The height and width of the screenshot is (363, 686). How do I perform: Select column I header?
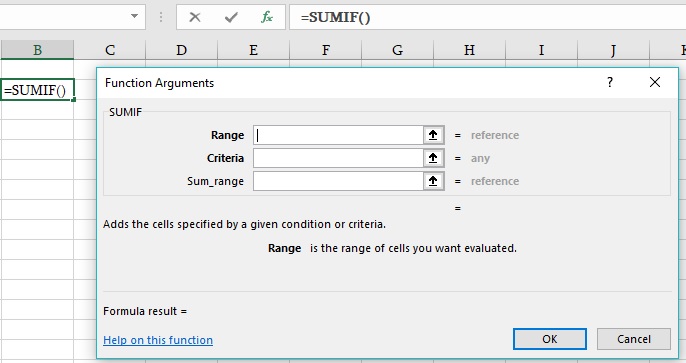(541, 50)
